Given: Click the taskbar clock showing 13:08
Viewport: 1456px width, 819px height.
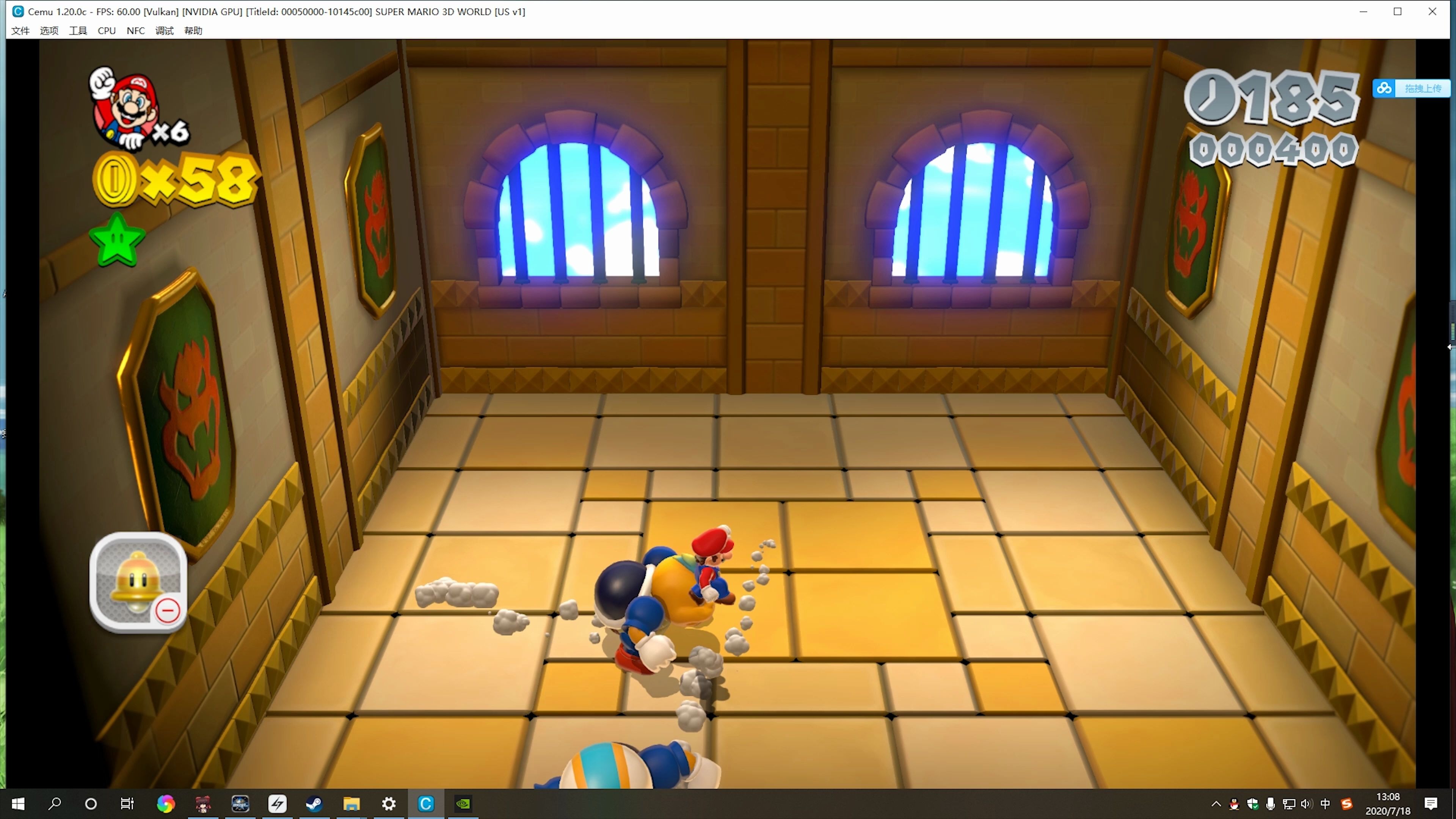Looking at the screenshot, I should [x=1388, y=803].
